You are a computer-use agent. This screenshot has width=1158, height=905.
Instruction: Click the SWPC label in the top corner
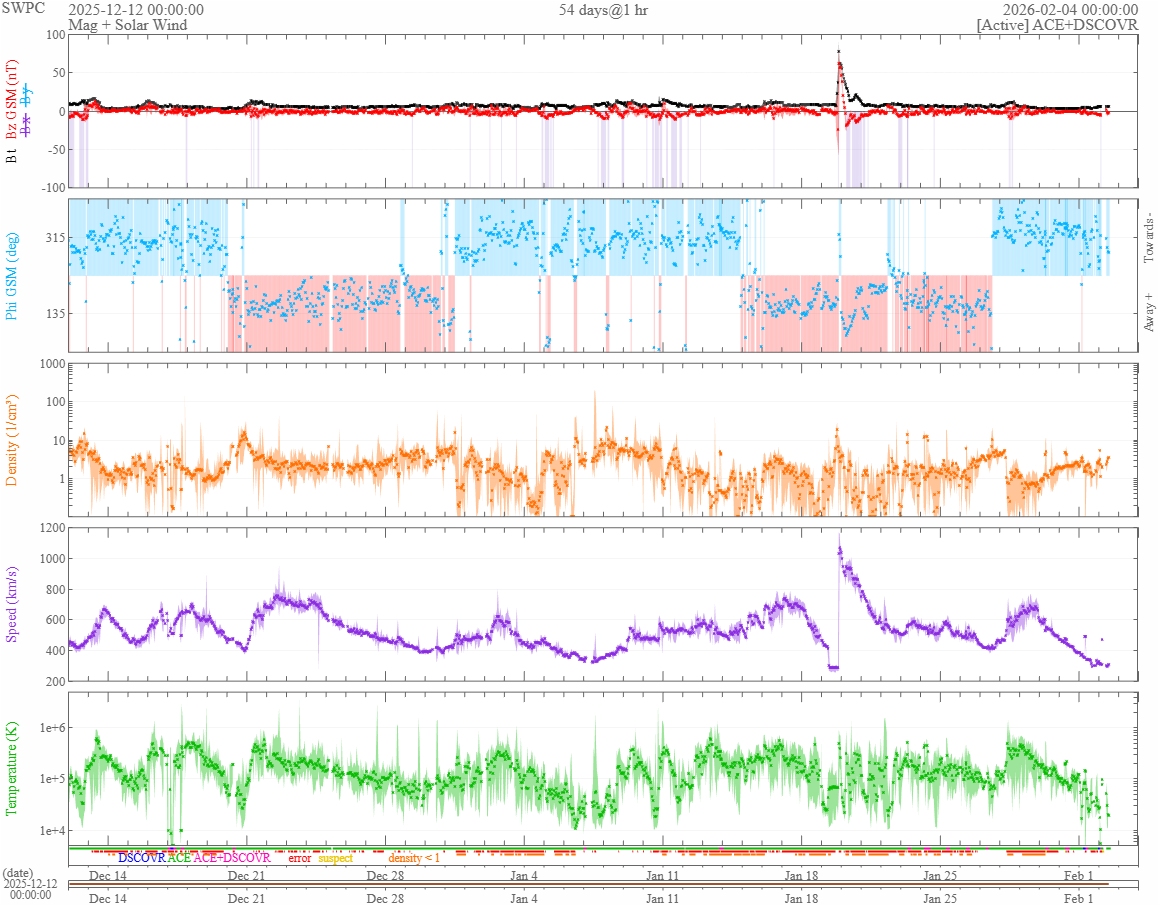coord(23,8)
